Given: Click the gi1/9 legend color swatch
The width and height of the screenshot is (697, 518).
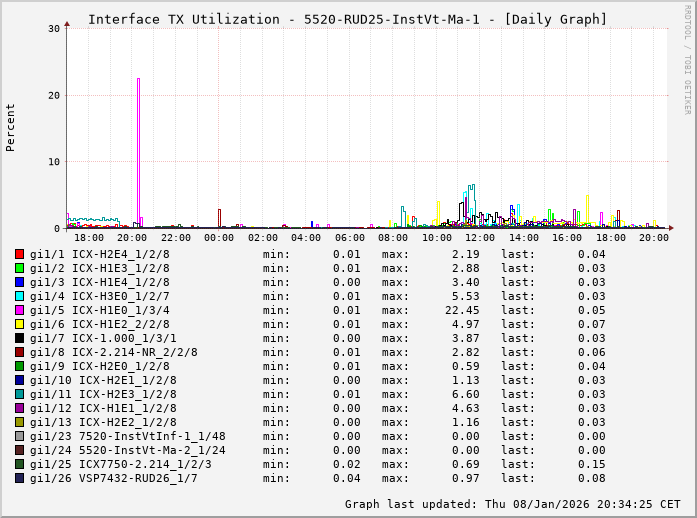Looking at the screenshot, I should [x=20, y=366].
